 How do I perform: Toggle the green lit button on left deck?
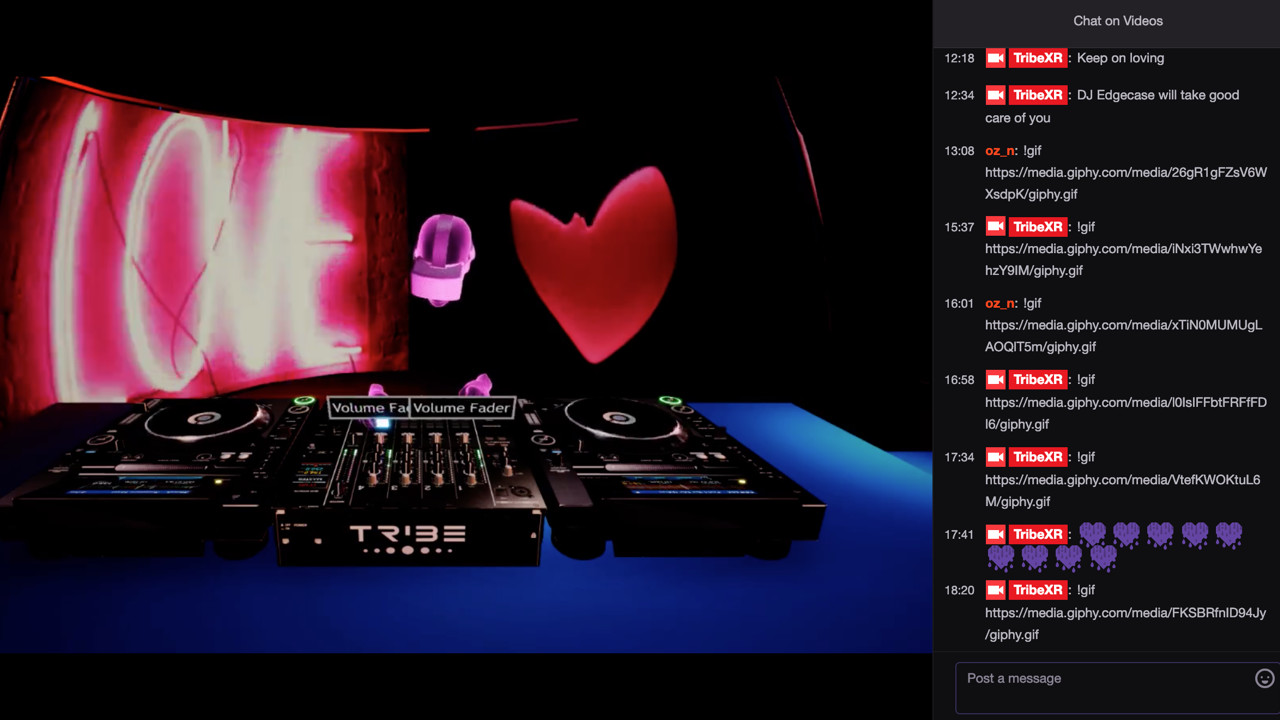tap(304, 401)
